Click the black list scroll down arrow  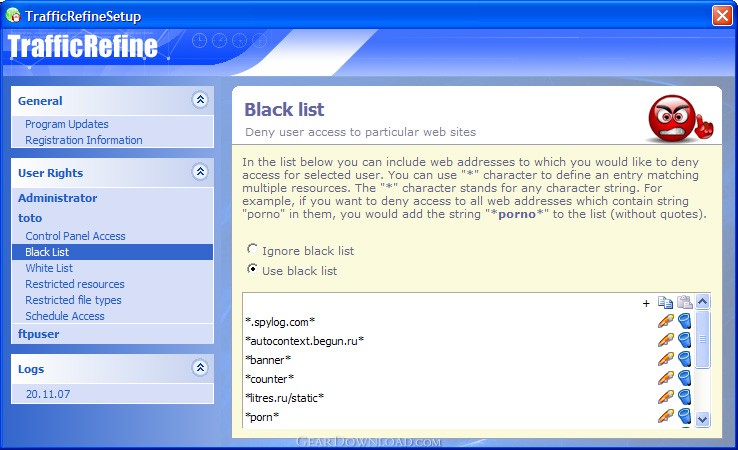click(x=702, y=419)
